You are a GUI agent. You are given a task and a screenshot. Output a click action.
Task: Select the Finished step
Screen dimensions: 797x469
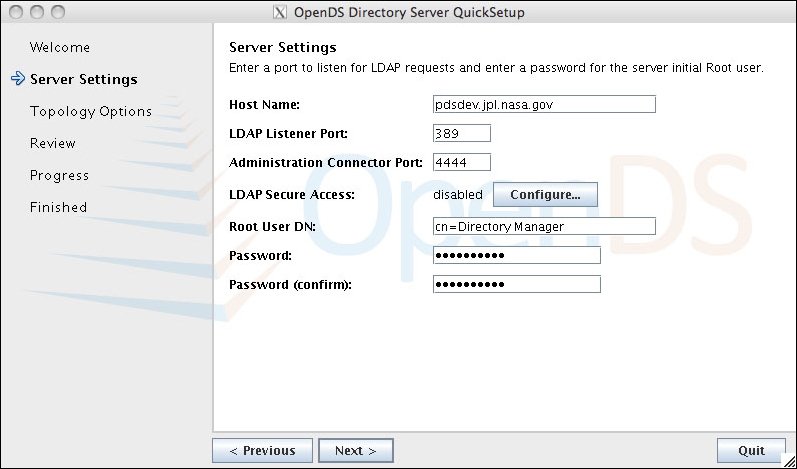coord(58,207)
